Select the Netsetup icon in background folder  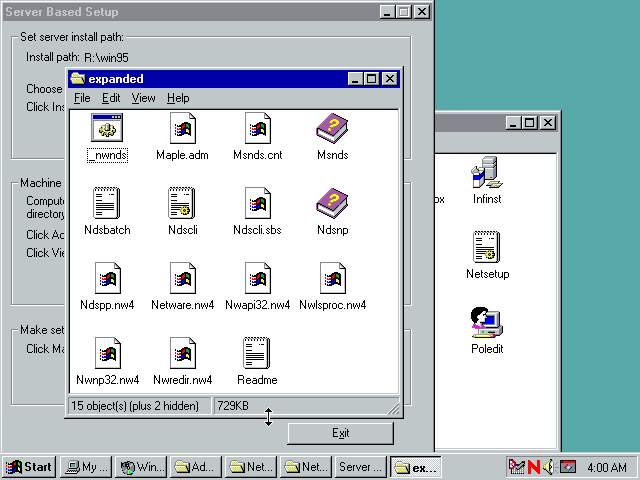coord(487,247)
